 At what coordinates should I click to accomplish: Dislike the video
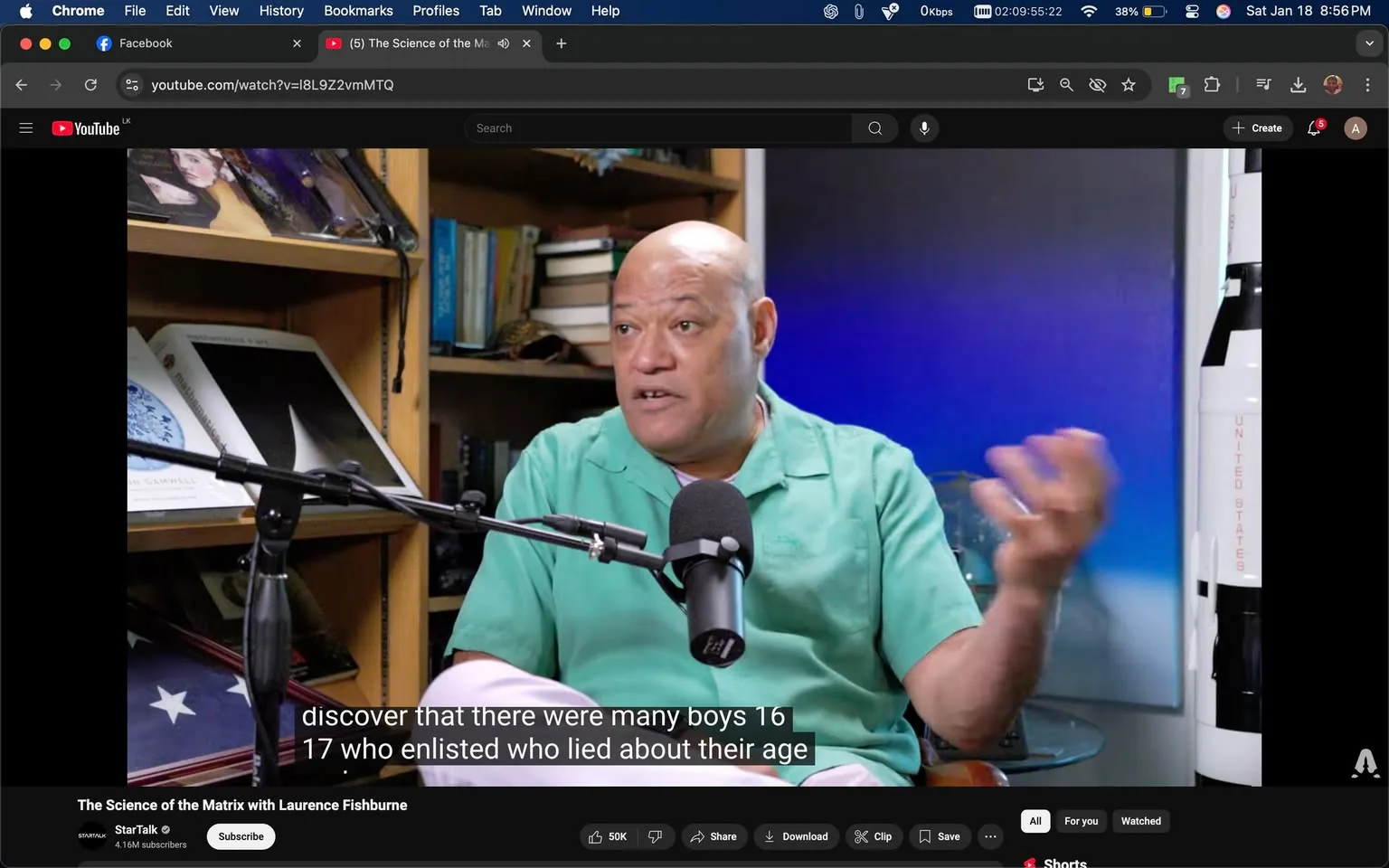point(655,836)
